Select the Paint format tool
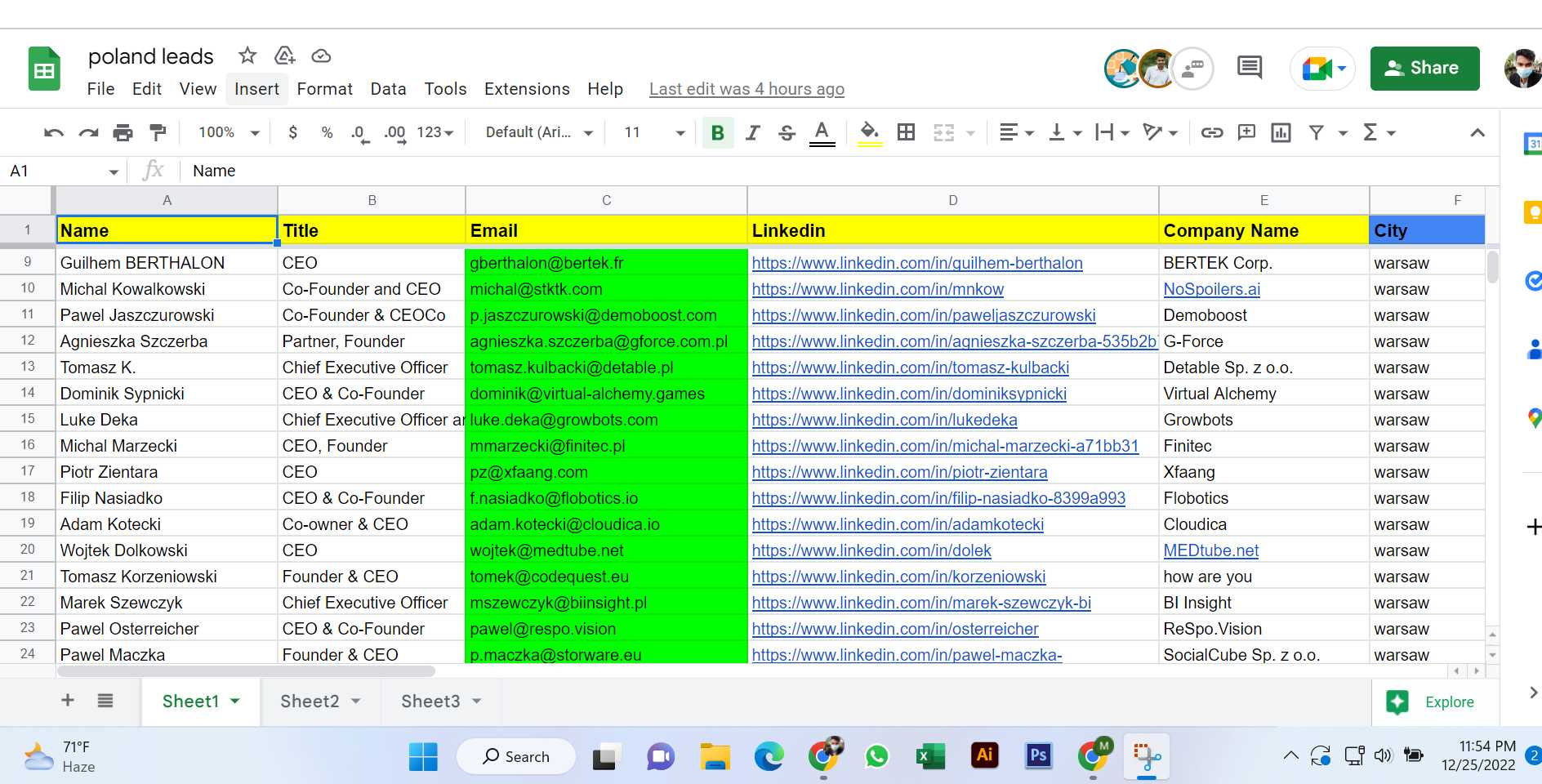This screenshot has width=1542, height=784. (x=158, y=132)
